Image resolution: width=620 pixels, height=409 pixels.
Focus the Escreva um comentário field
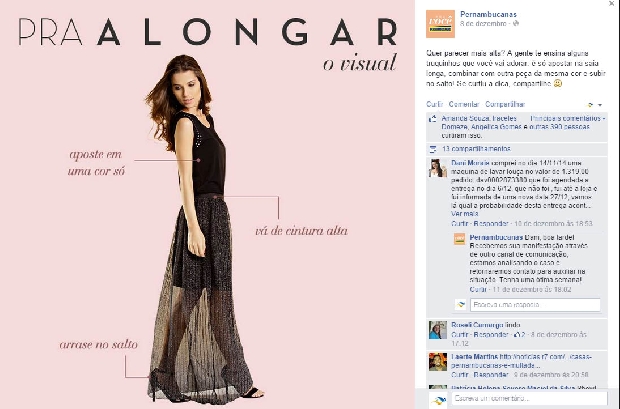click(529, 398)
